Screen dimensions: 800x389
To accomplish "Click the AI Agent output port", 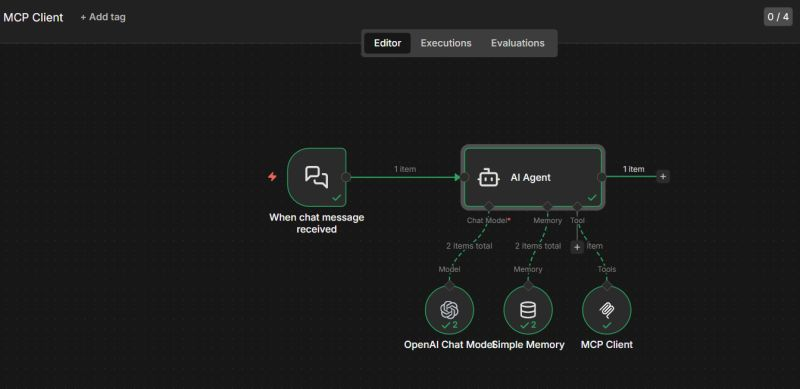I will [x=602, y=177].
